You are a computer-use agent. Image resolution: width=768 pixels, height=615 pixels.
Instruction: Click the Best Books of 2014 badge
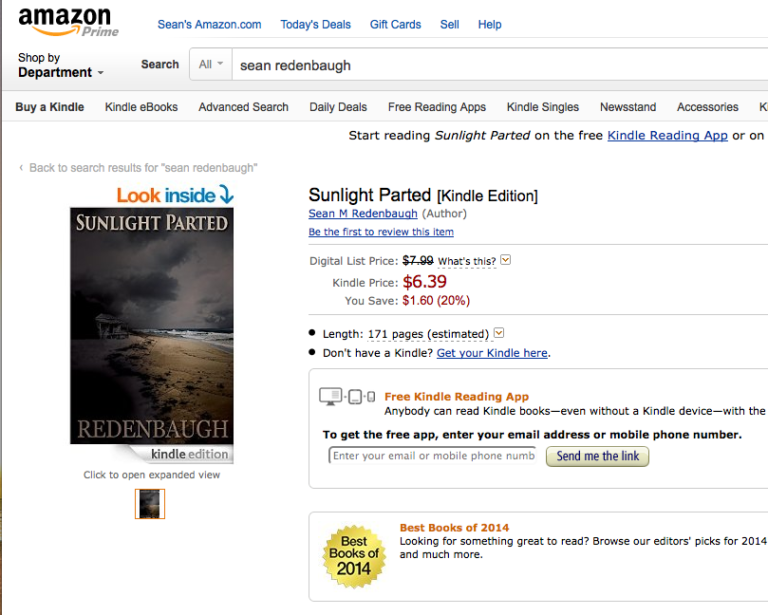pos(354,556)
